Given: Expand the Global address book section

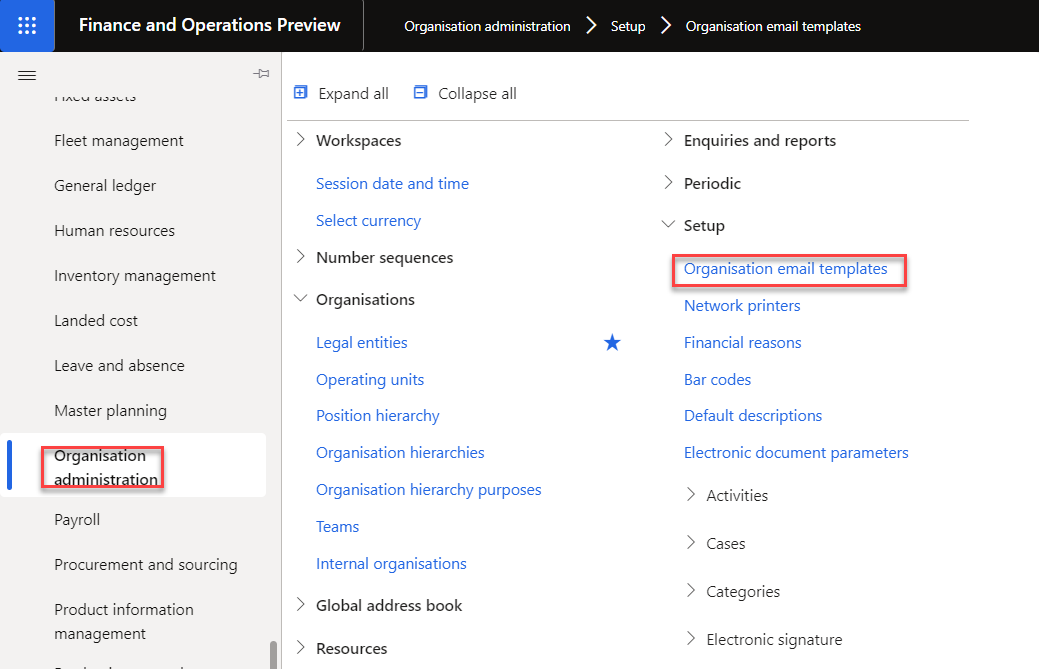Looking at the screenshot, I should (301, 604).
